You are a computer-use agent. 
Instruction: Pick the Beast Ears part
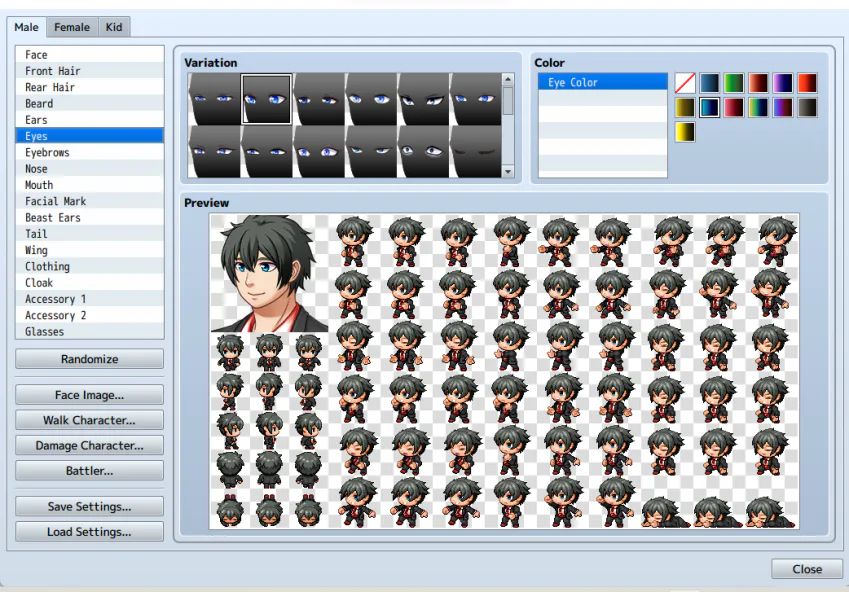pos(90,217)
